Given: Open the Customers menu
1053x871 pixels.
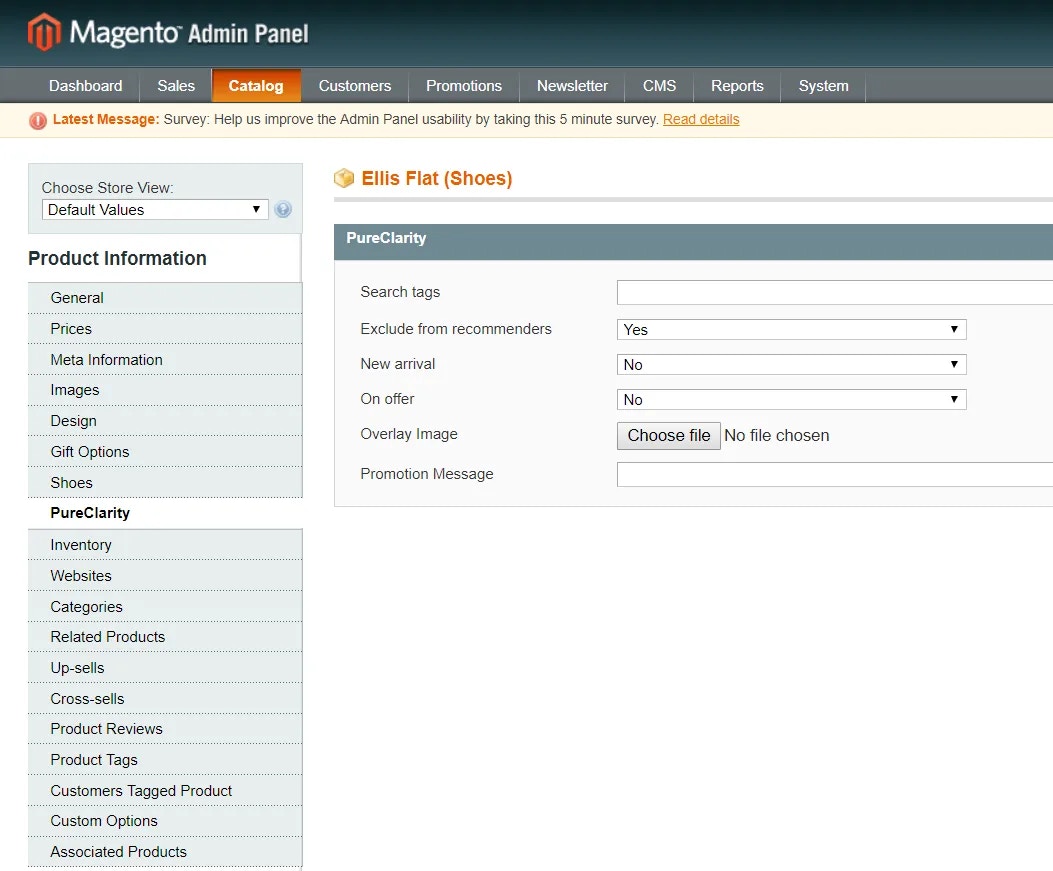Looking at the screenshot, I should click(x=355, y=86).
